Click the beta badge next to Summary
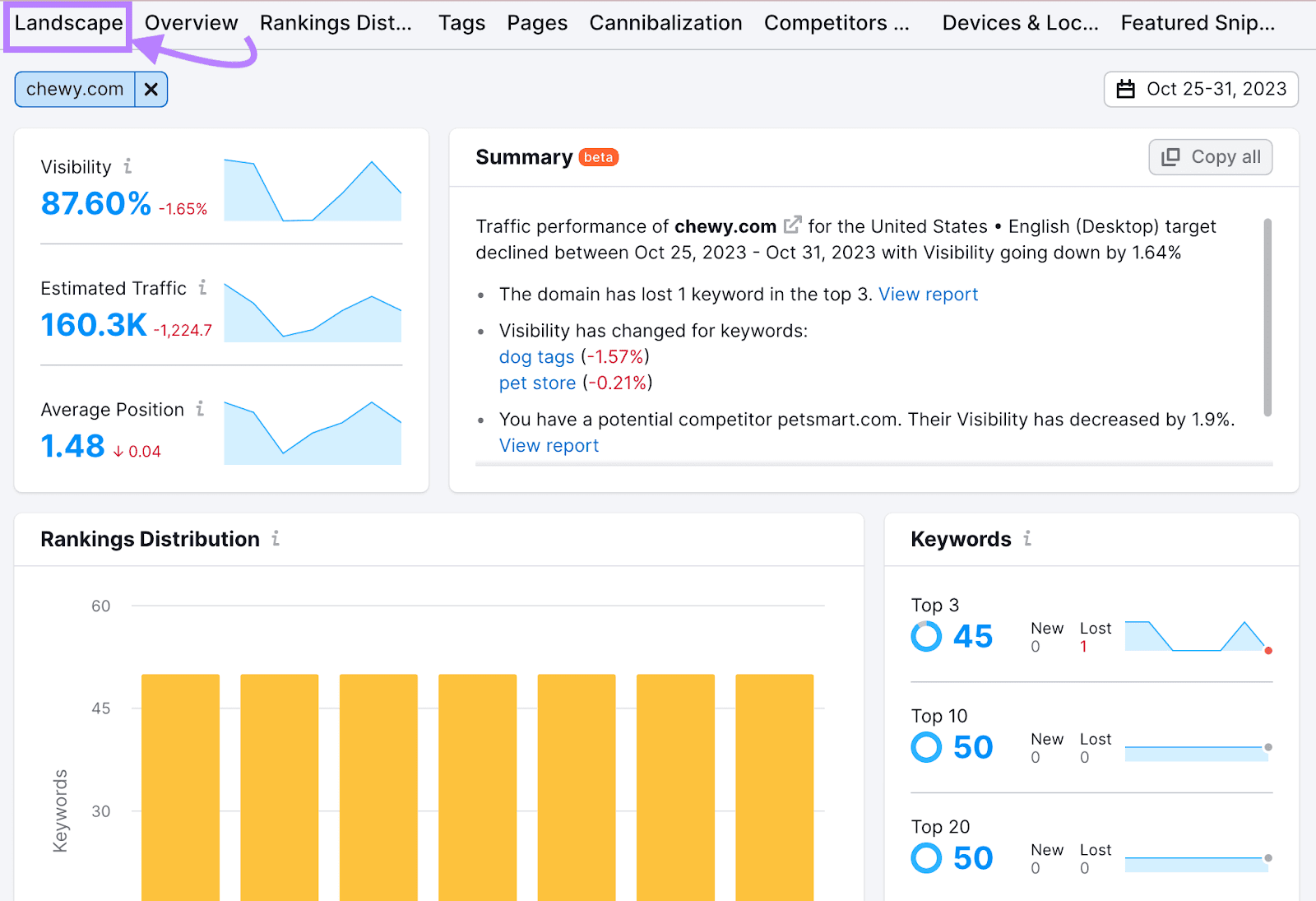1316x901 pixels. click(599, 157)
